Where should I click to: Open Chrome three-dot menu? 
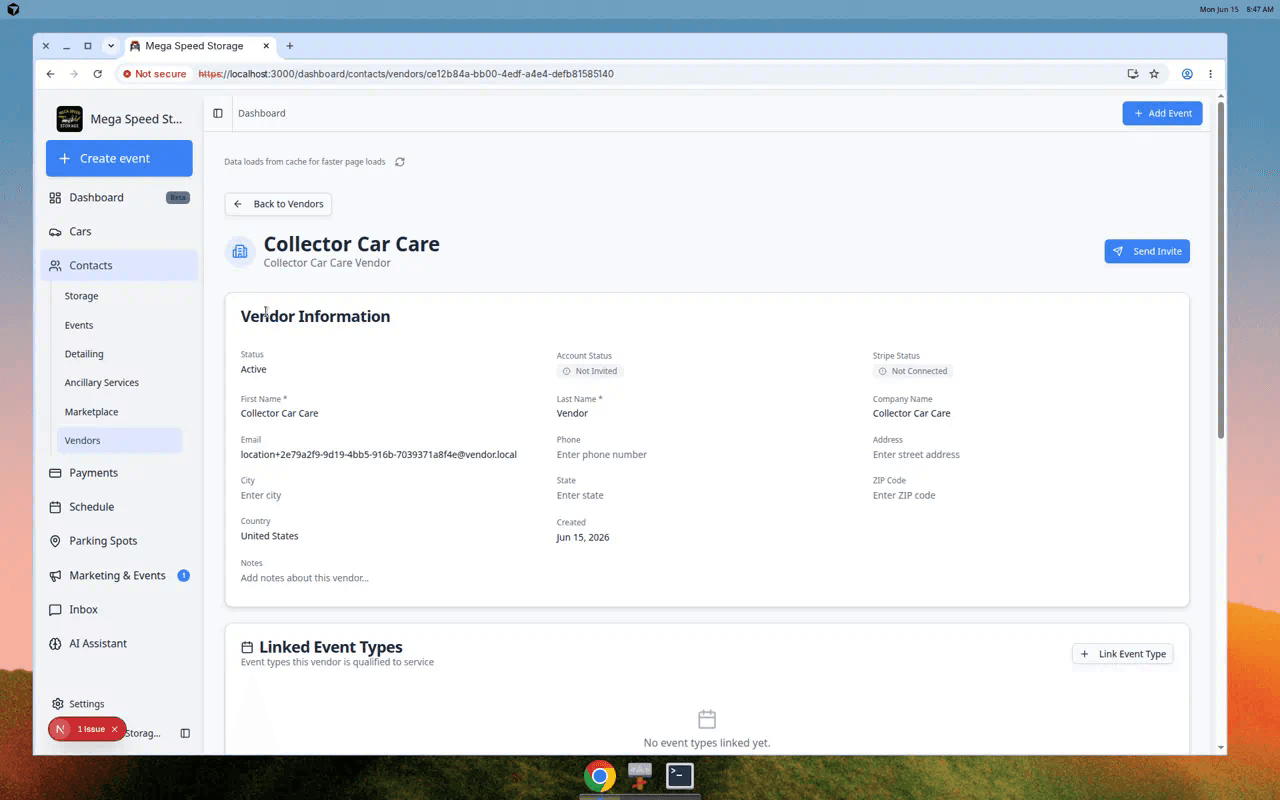point(1210,74)
